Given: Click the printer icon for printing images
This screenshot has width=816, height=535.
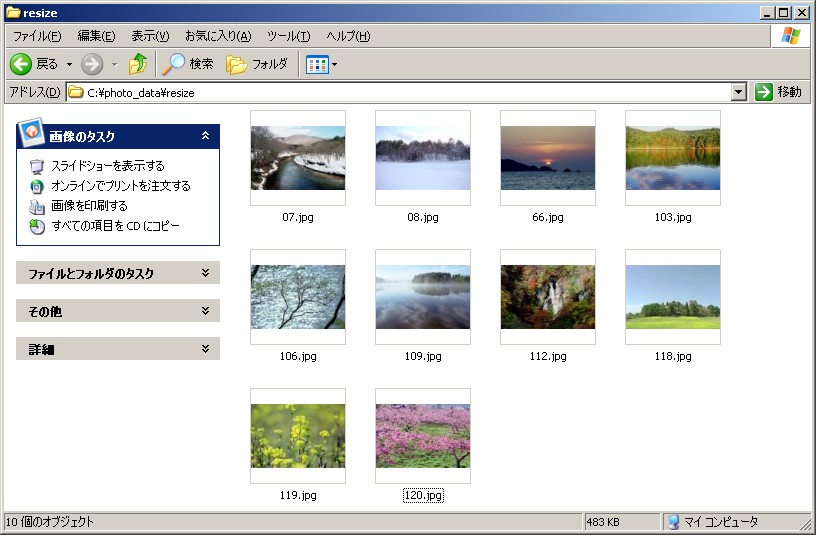Looking at the screenshot, I should click(36, 207).
